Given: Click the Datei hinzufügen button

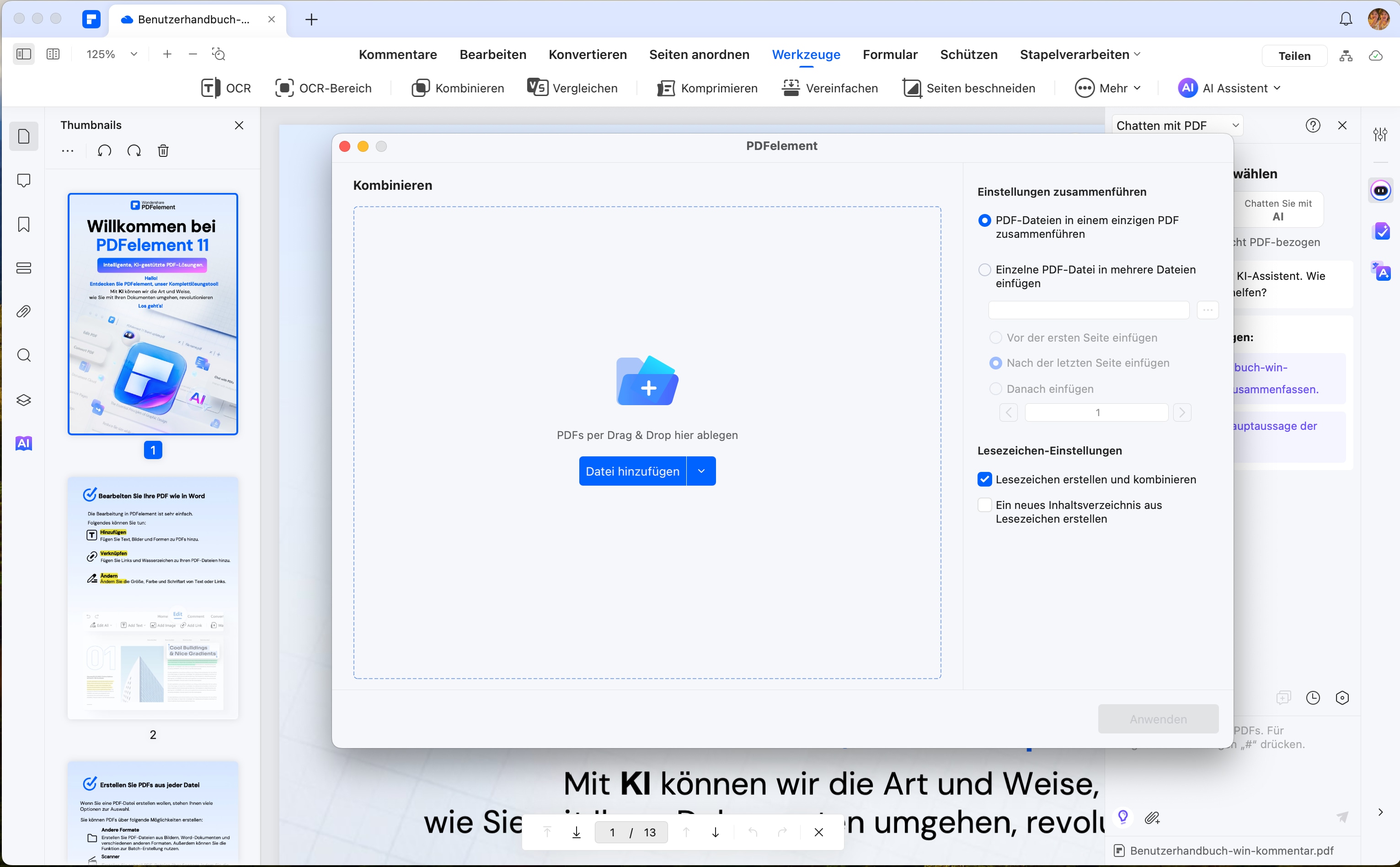Looking at the screenshot, I should tap(632, 471).
